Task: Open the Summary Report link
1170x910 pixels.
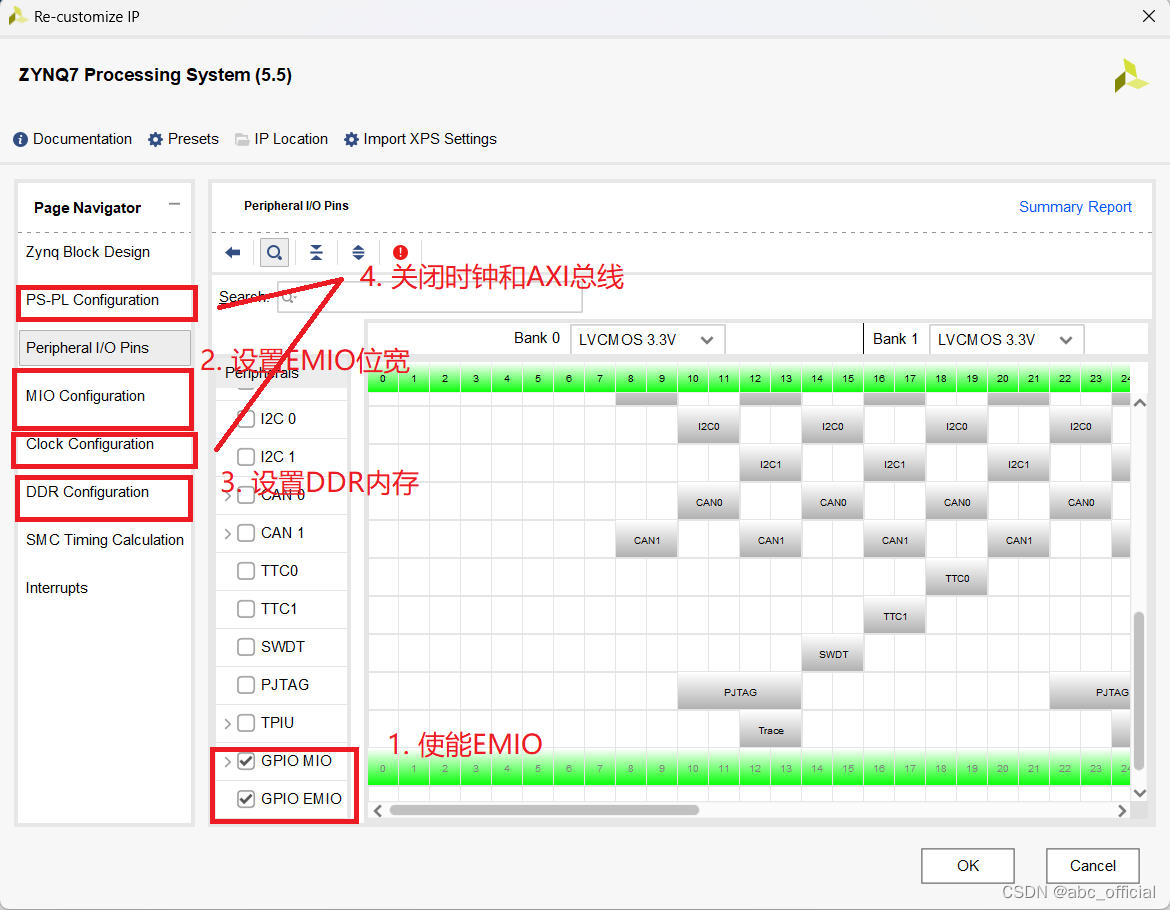Action: click(x=1075, y=207)
